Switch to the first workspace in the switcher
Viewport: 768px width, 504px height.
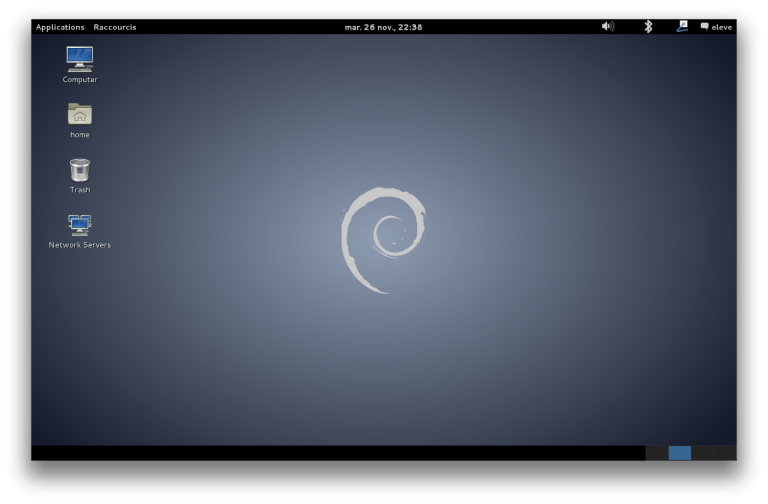(657, 453)
